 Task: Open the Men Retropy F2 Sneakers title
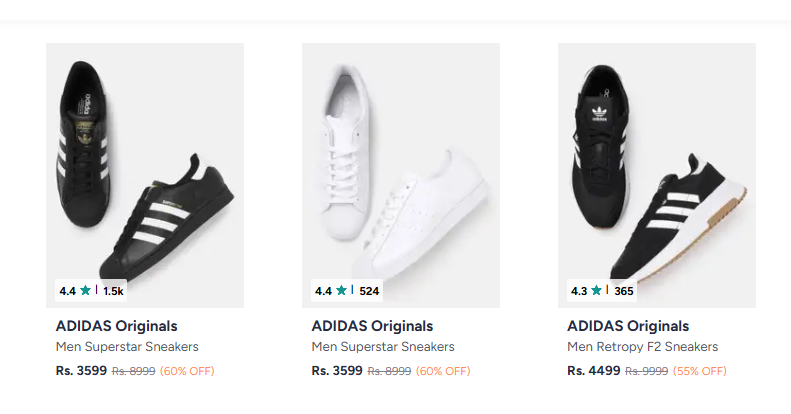642,347
